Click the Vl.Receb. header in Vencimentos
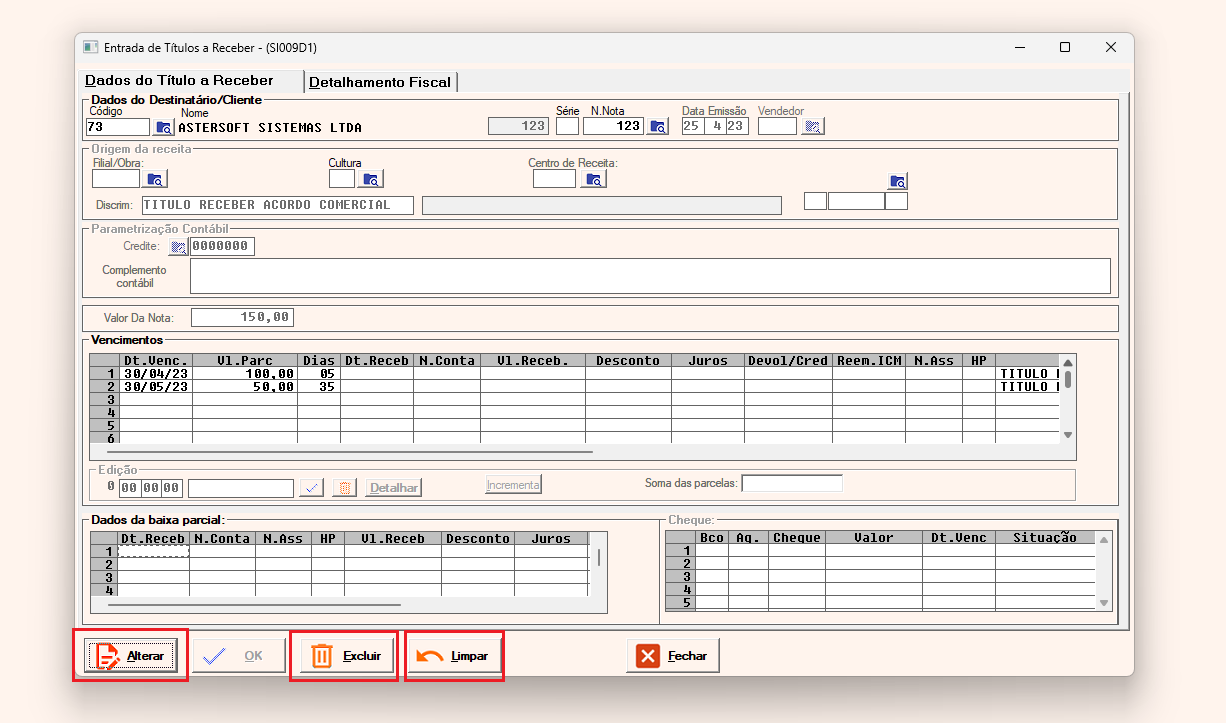The height and width of the screenshot is (723, 1226). pyautogui.click(x=533, y=360)
